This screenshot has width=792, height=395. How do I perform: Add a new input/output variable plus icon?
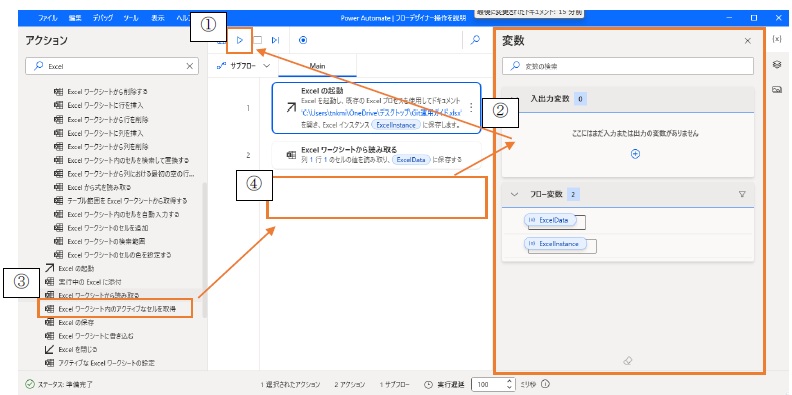click(x=635, y=154)
